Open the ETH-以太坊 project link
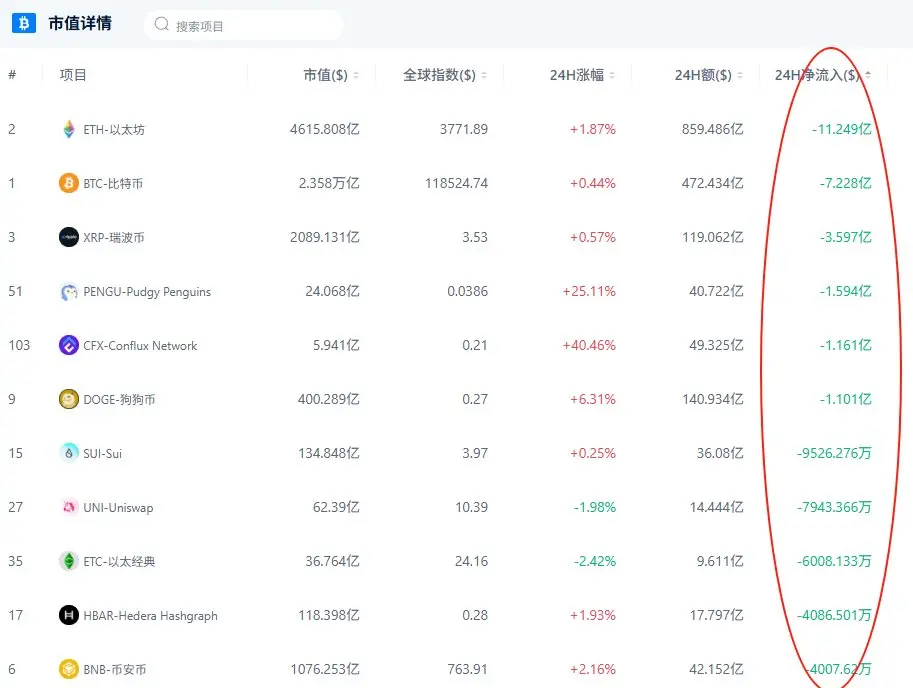 (x=114, y=129)
